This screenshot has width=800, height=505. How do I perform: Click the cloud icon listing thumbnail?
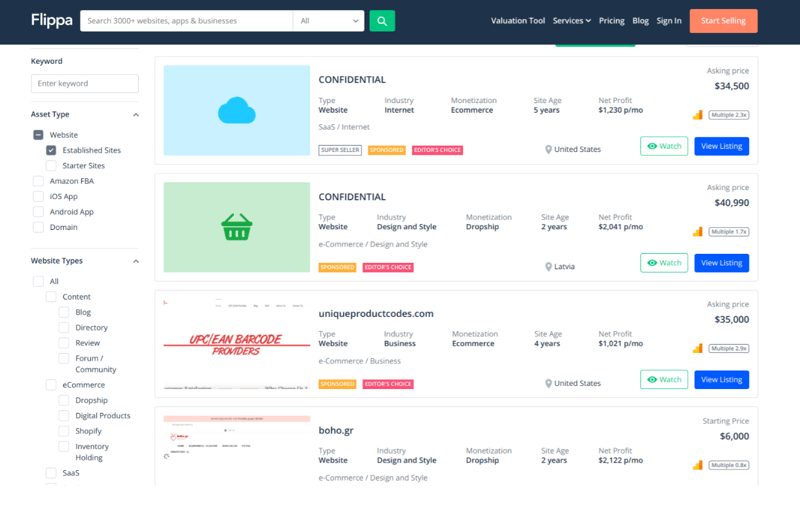(237, 110)
